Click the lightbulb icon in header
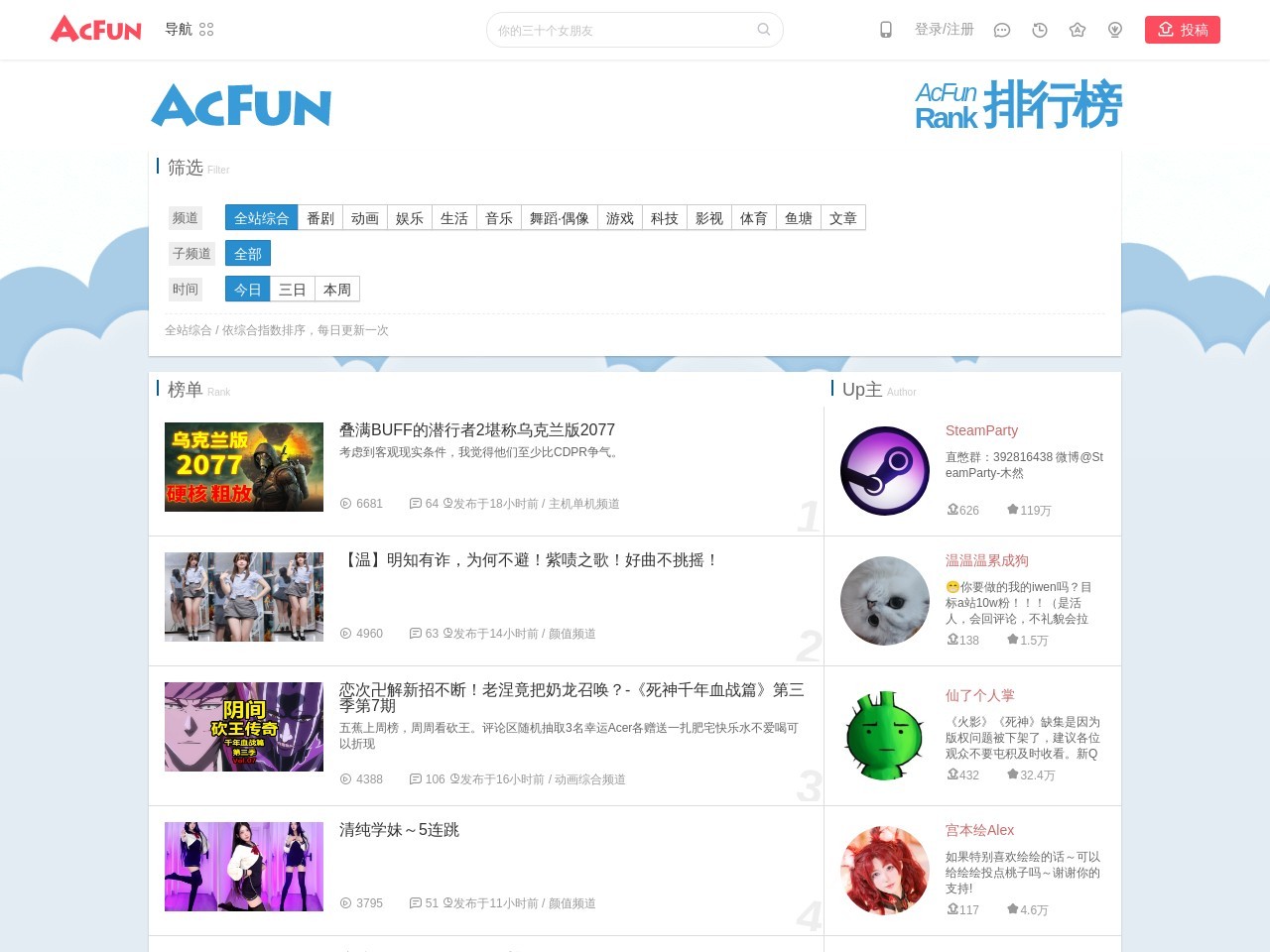This screenshot has height=952, width=1270. tap(1115, 30)
